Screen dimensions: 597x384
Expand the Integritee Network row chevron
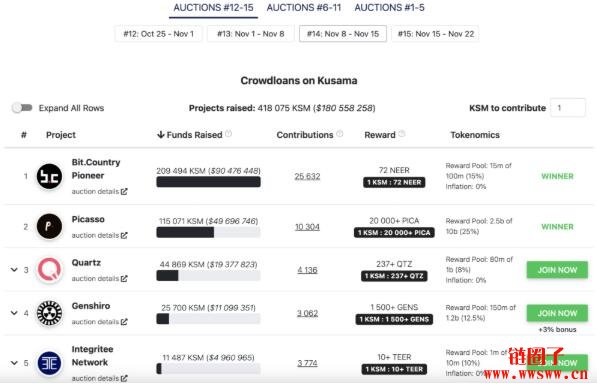14,363
